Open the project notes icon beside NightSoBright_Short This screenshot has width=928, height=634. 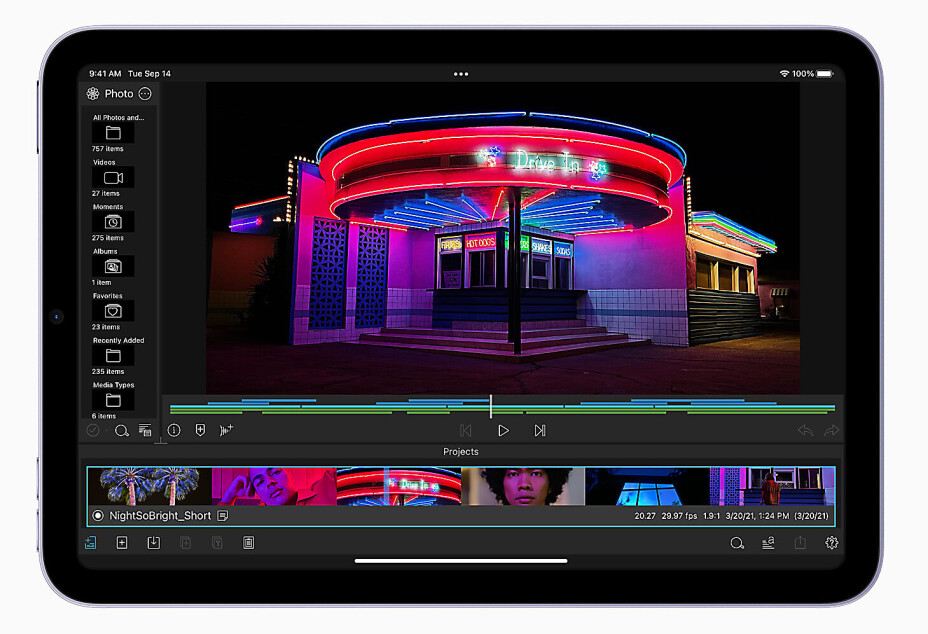pyautogui.click(x=223, y=516)
